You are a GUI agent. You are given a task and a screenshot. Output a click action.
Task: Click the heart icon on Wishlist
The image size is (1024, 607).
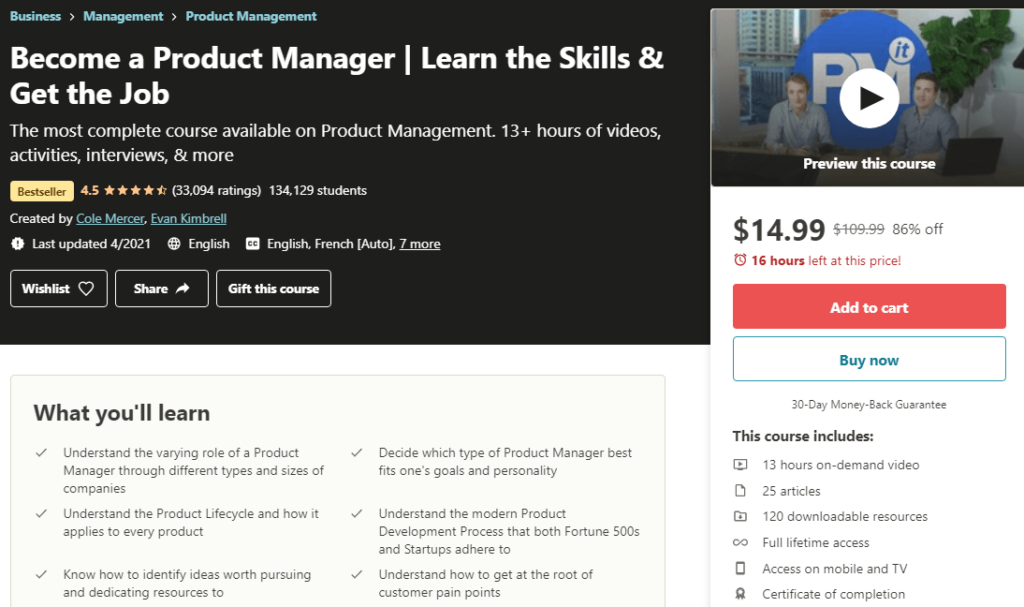coord(86,289)
